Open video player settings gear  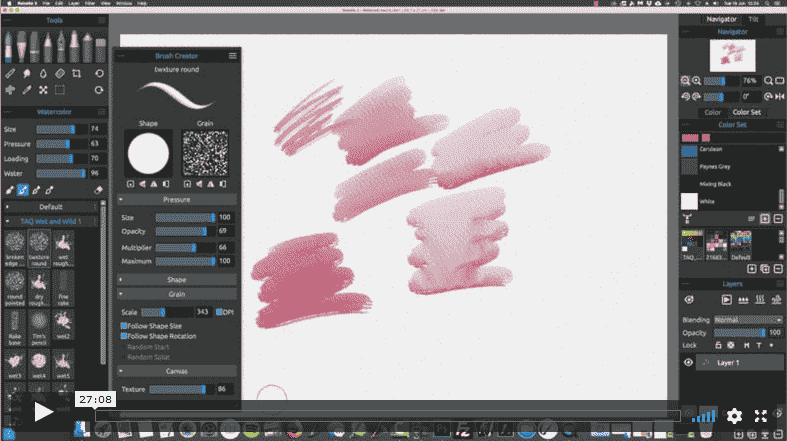734,415
